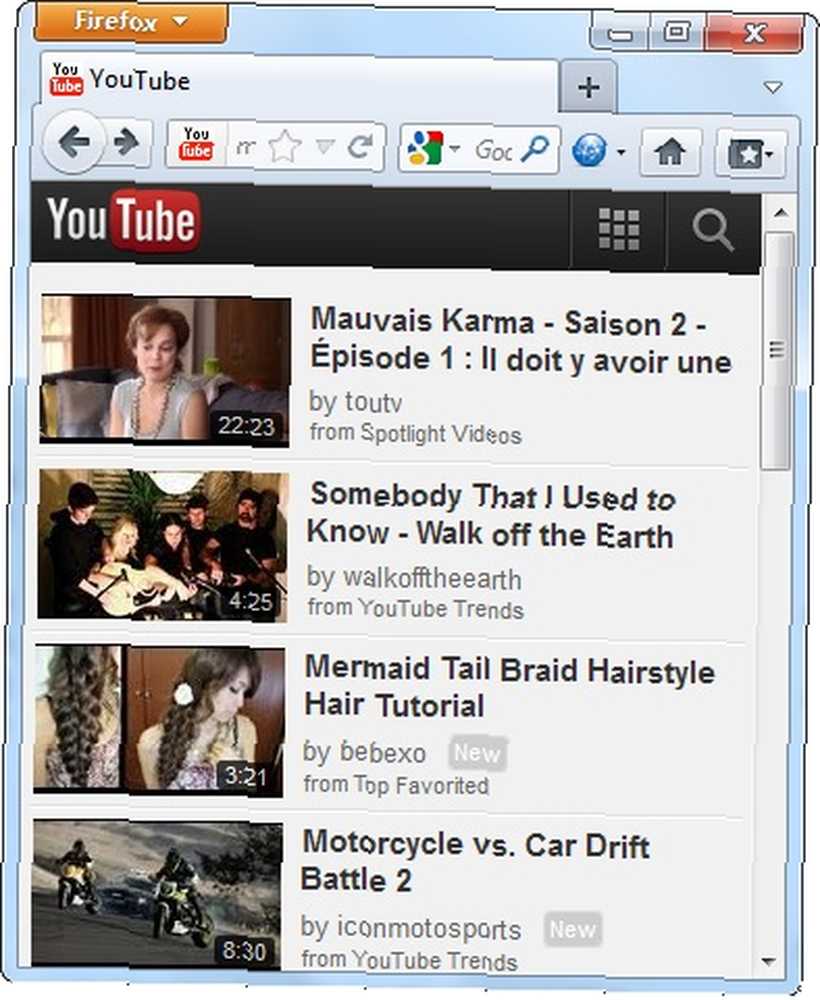
Task: Click the New badge next to bebexo
Action: coord(478,753)
